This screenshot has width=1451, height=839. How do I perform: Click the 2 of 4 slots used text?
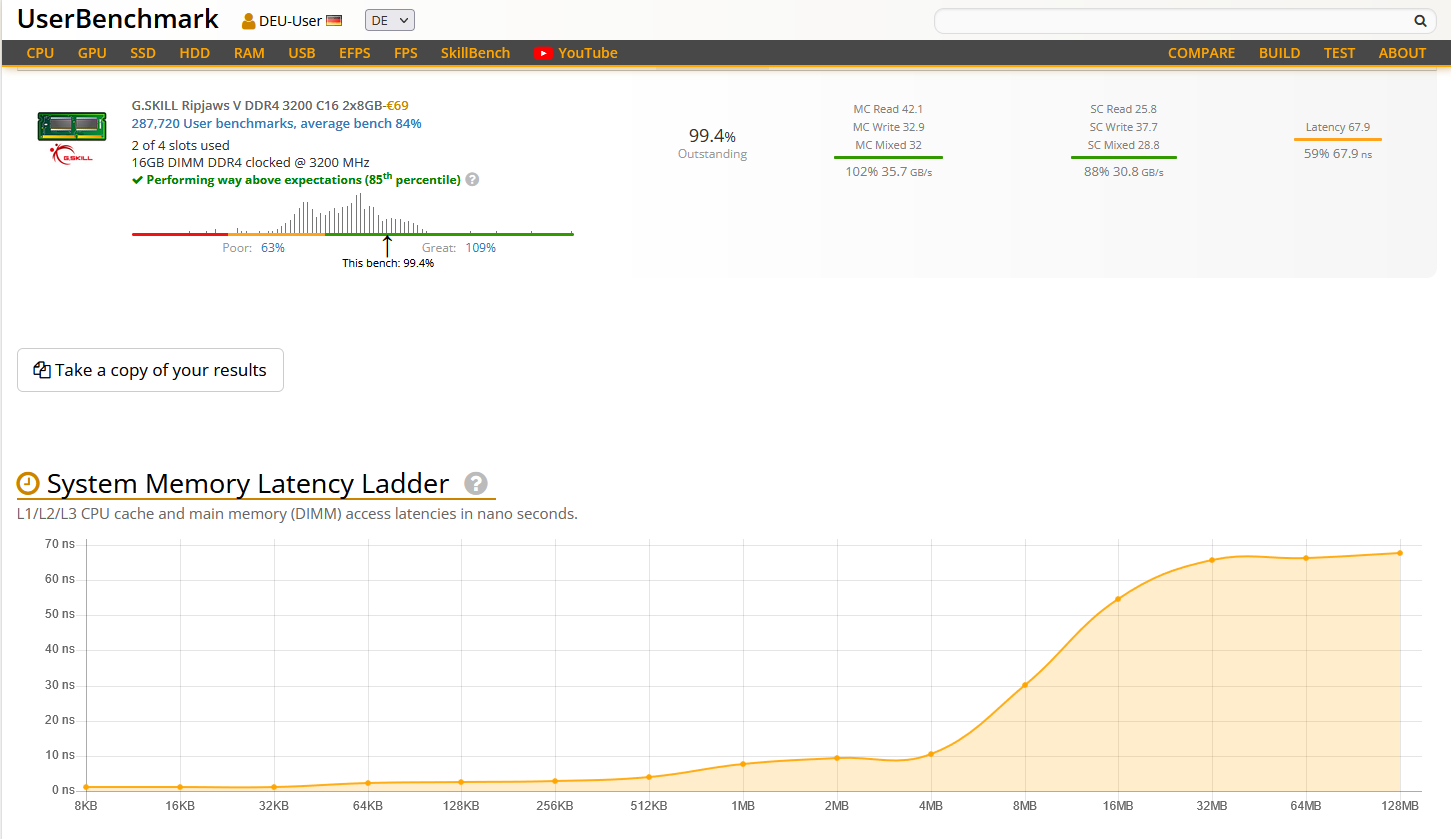[180, 146]
